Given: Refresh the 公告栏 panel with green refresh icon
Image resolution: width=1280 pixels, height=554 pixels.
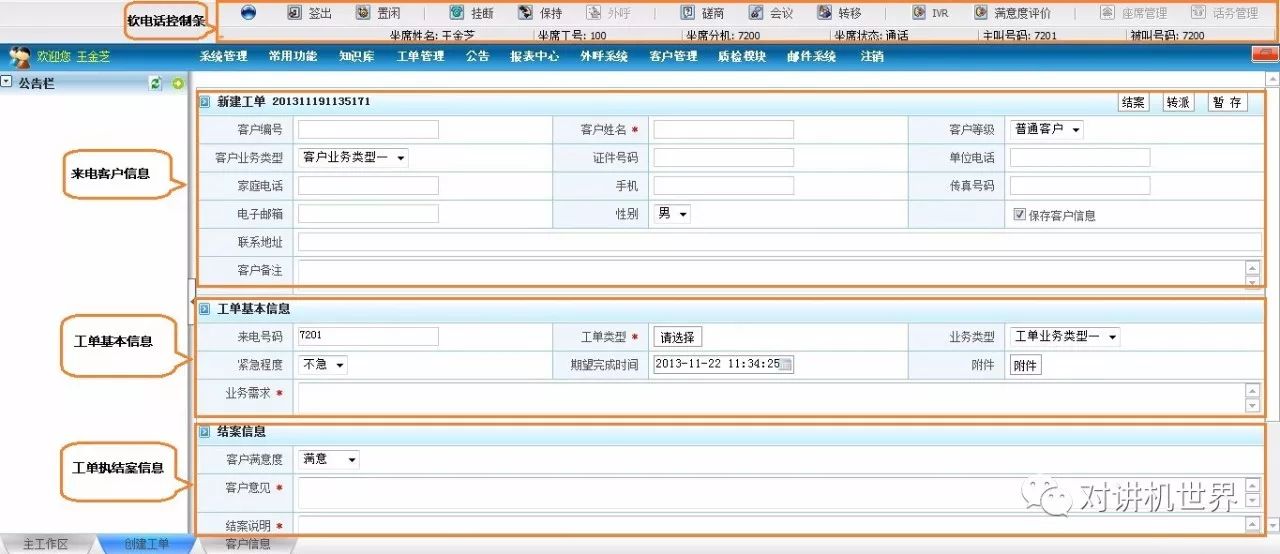Looking at the screenshot, I should click(x=156, y=83).
